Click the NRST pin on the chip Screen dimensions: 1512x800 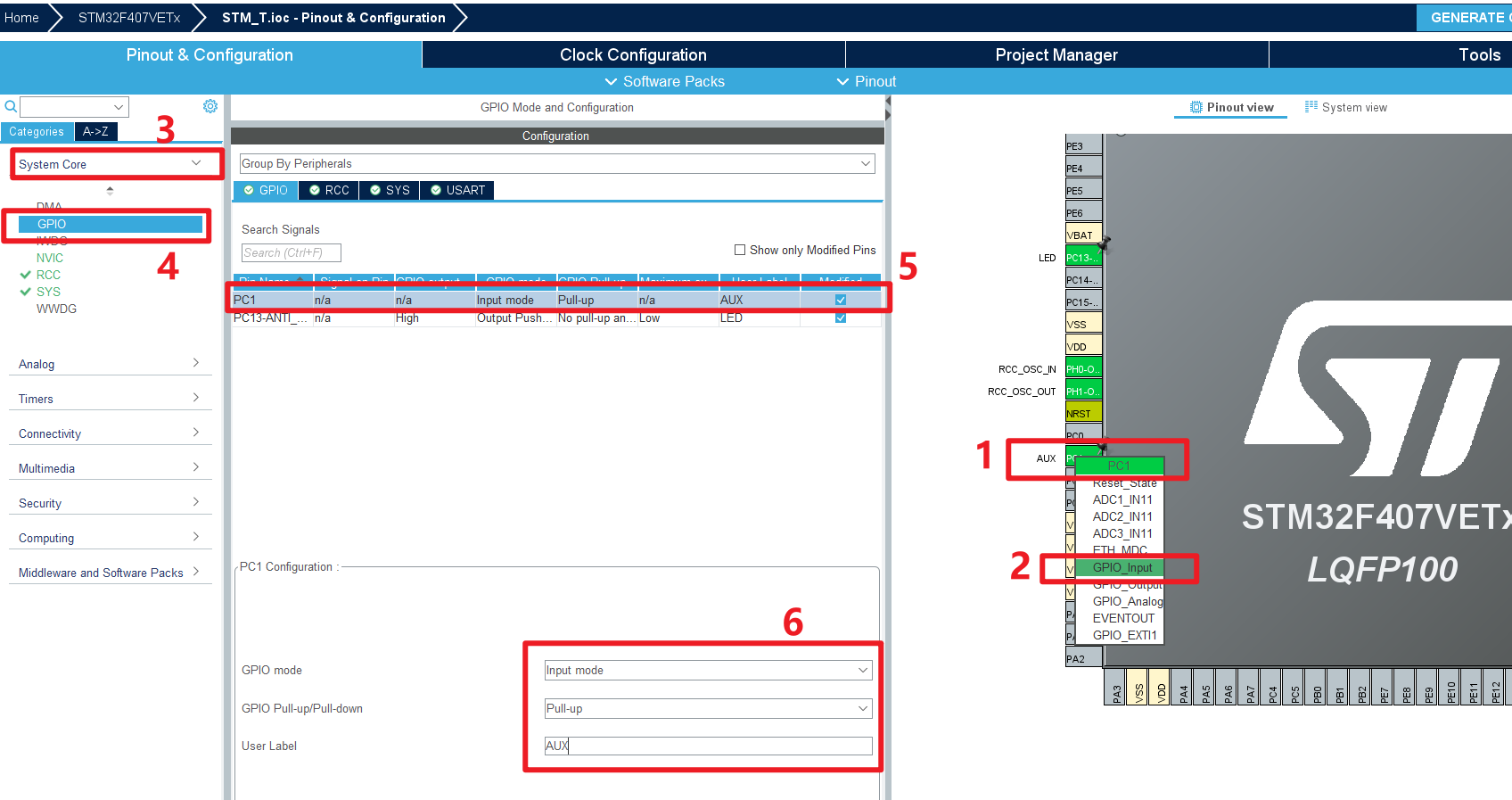click(x=1083, y=414)
